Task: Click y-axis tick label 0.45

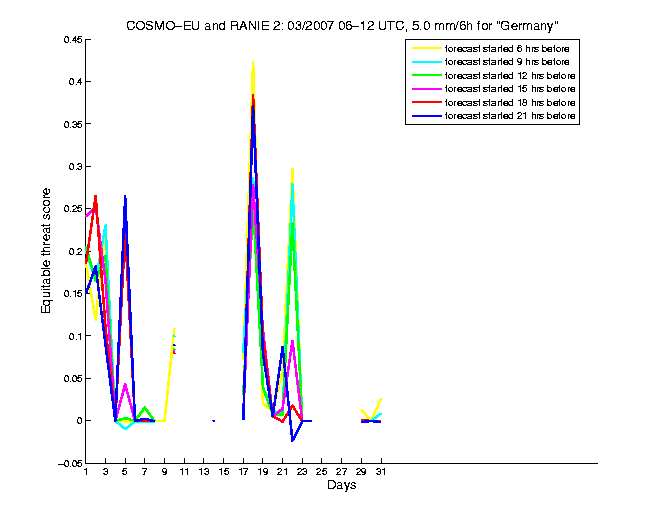Action: [73, 40]
